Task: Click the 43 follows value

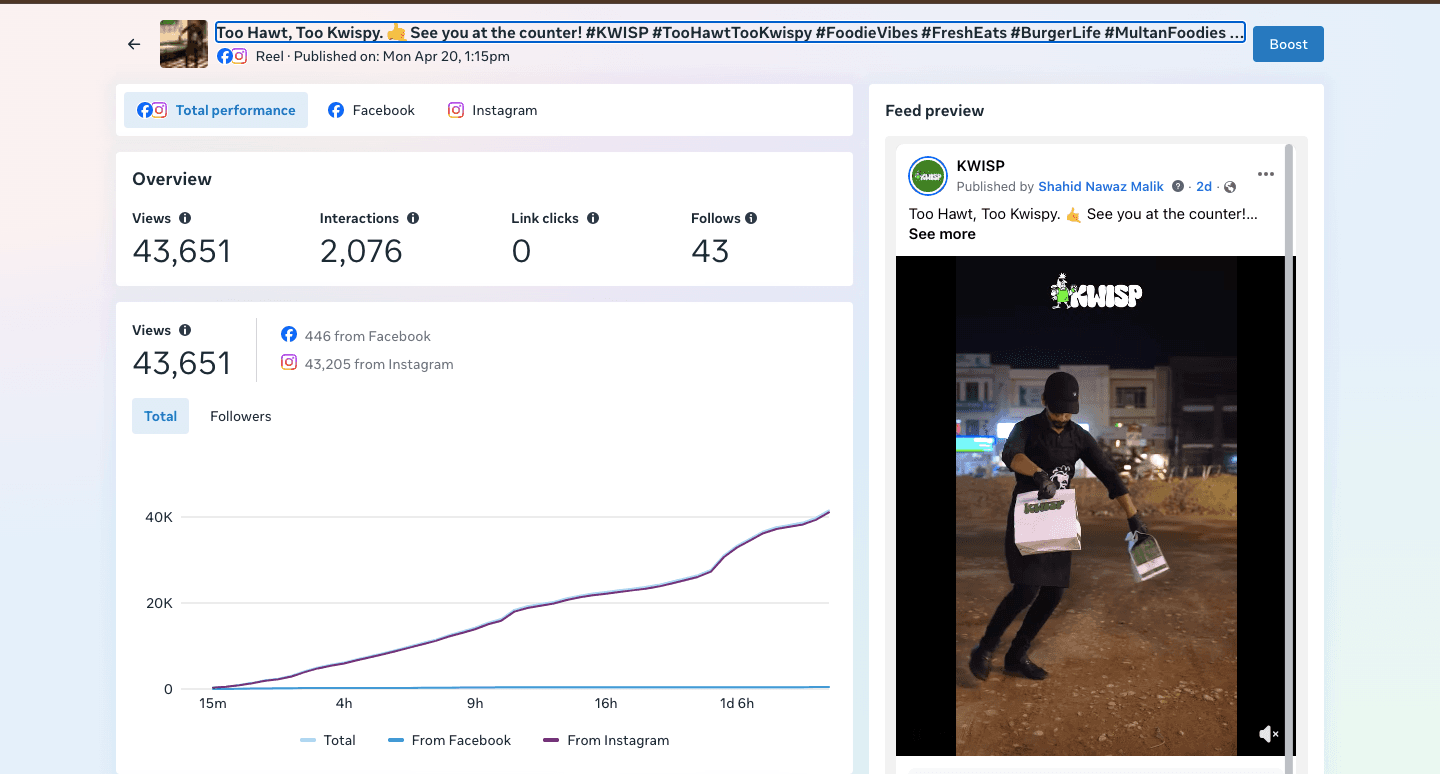Action: point(710,251)
